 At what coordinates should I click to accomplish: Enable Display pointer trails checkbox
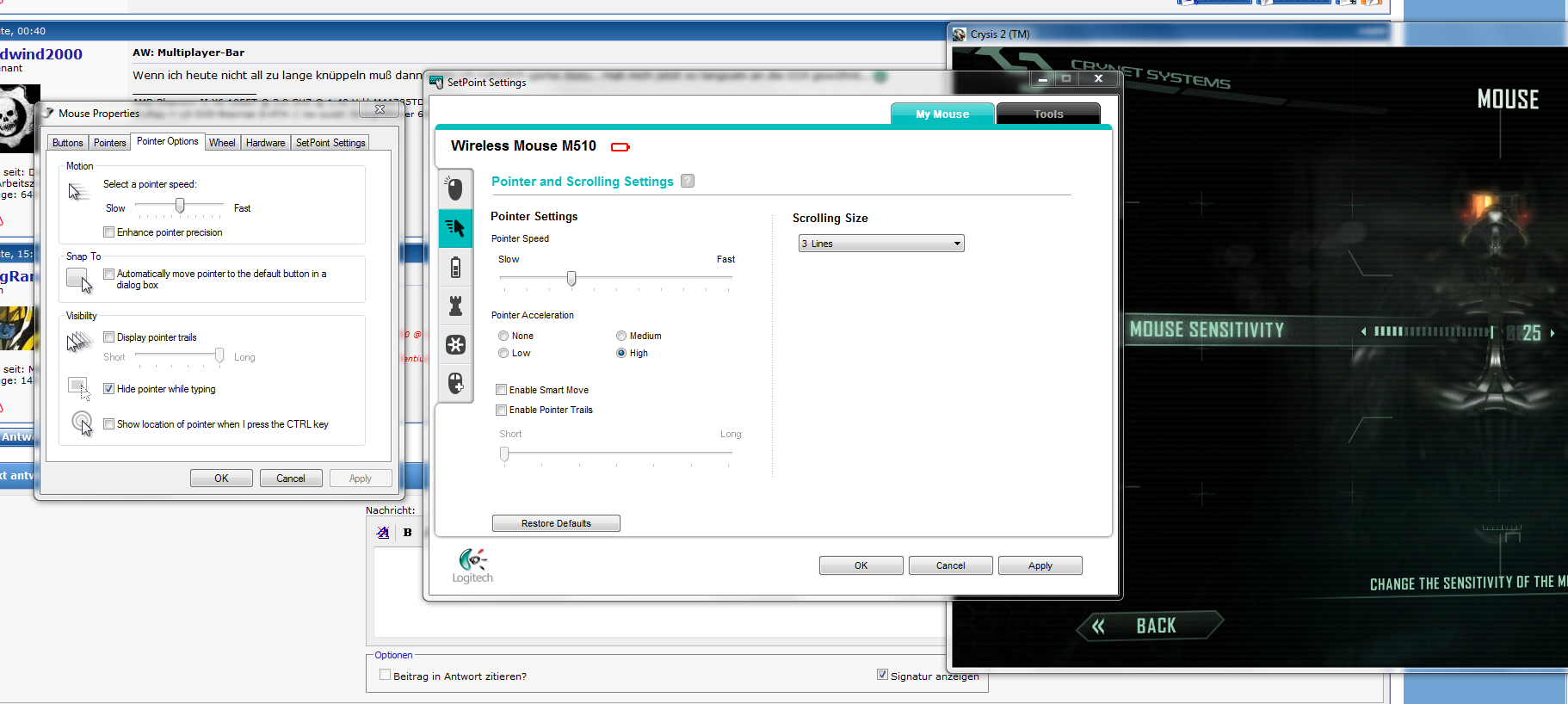[108, 337]
